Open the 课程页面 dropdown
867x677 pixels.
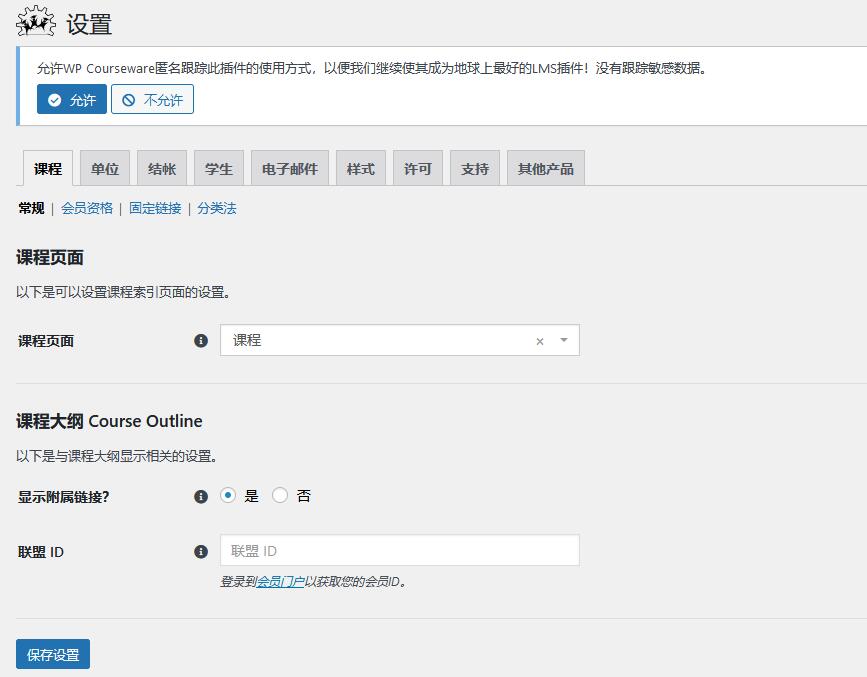(x=380, y=340)
